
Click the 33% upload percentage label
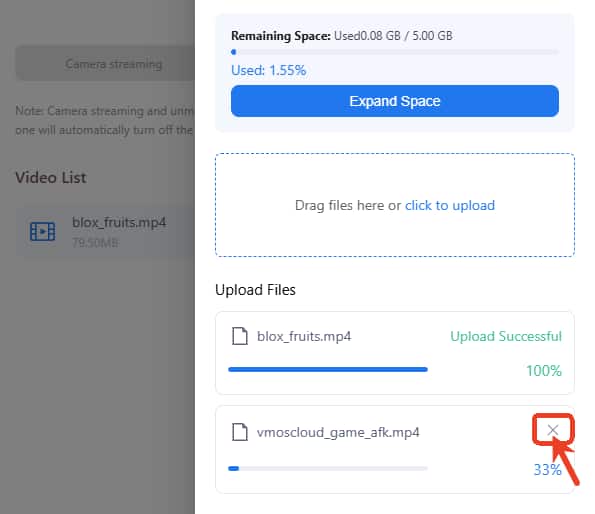(548, 470)
